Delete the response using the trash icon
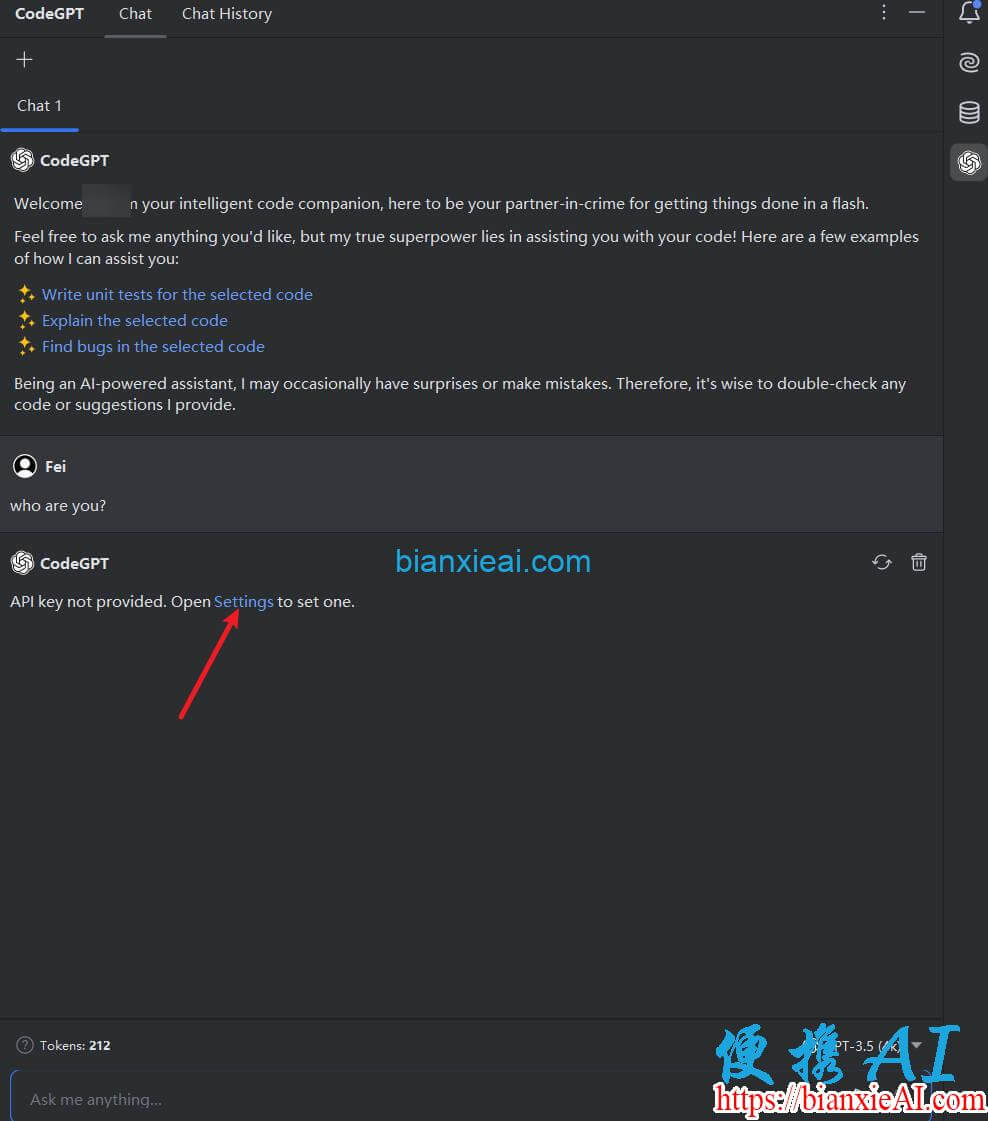 pyautogui.click(x=918, y=562)
